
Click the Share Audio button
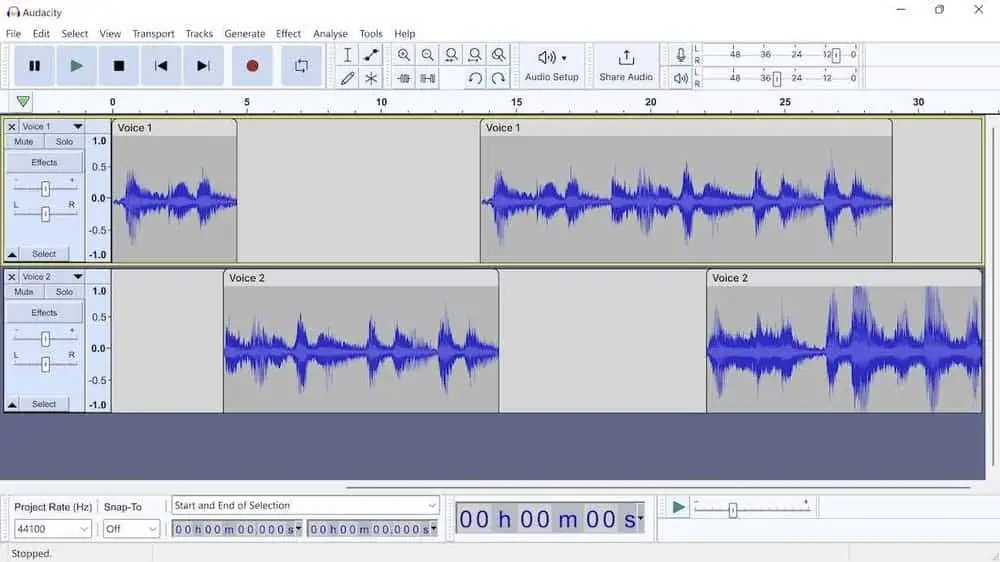coord(626,66)
